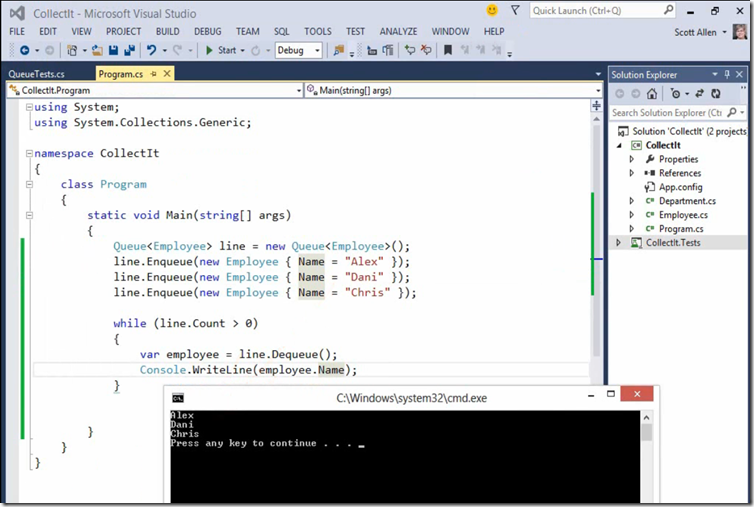754x507 pixels.
Task: Click the Open File folder icon
Action: click(98, 50)
